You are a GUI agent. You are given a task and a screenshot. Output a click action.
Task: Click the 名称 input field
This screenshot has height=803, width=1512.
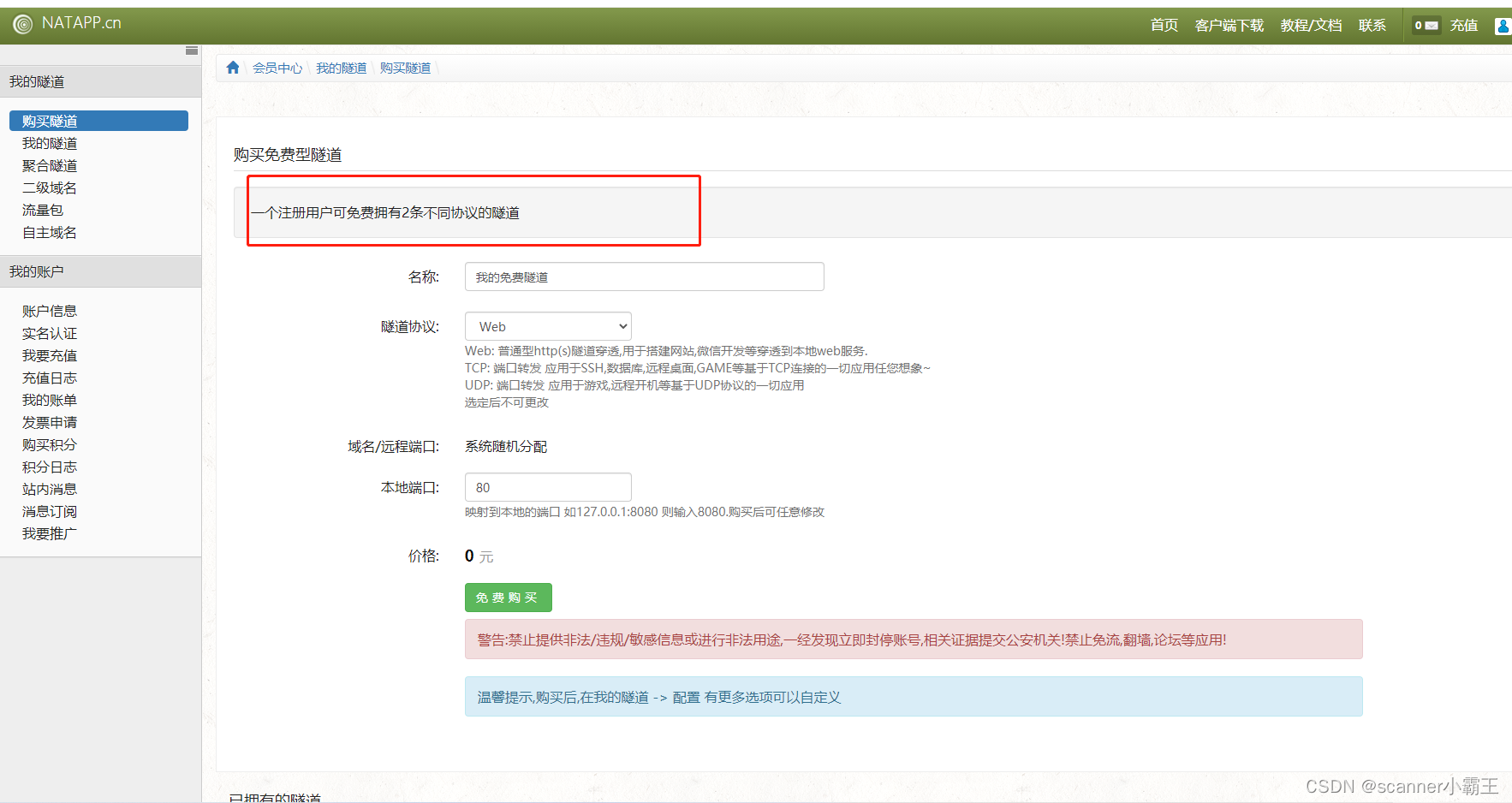(645, 277)
